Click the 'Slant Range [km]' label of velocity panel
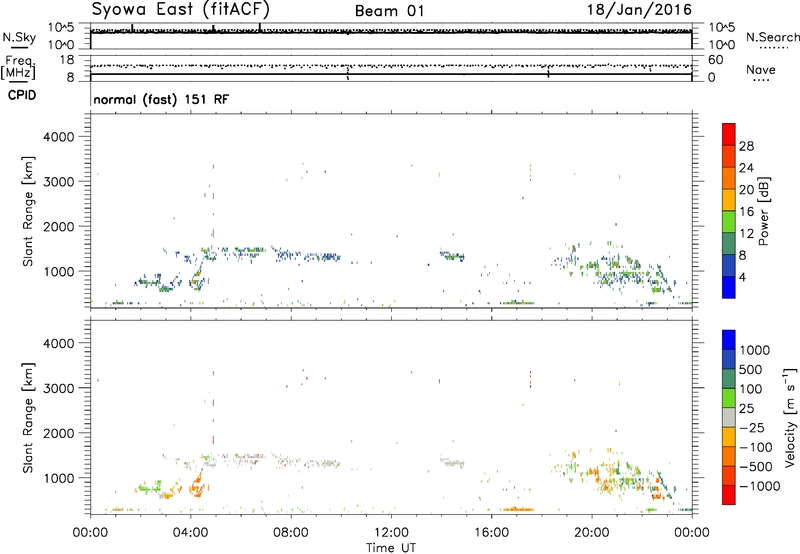Image resolution: width=800 pixels, height=554 pixels. pos(28,418)
